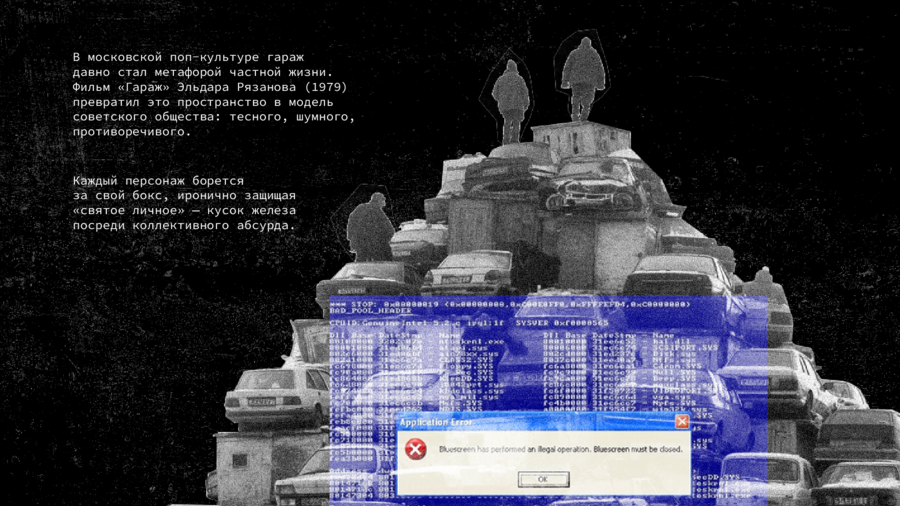Screen dimensions: 900x506
Task: Click OK in the Application Error dialog
Action: [543, 479]
